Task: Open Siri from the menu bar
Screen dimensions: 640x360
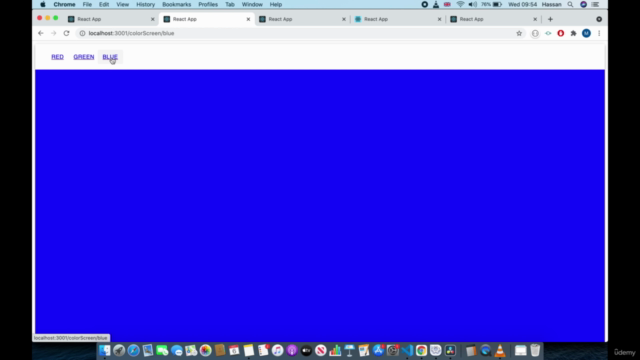Action: pyautogui.click(x=583, y=4)
